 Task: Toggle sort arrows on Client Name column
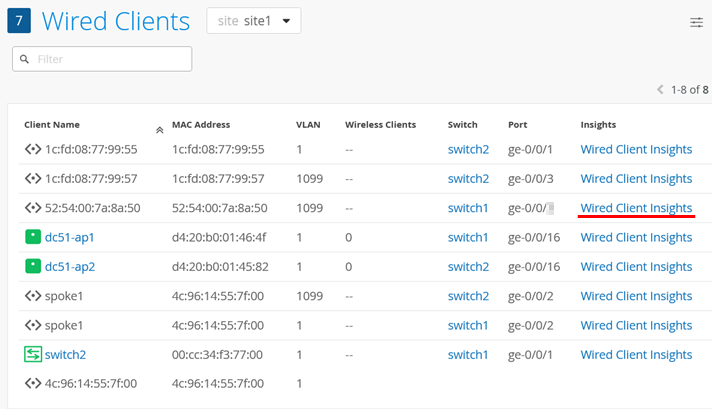coord(159,129)
